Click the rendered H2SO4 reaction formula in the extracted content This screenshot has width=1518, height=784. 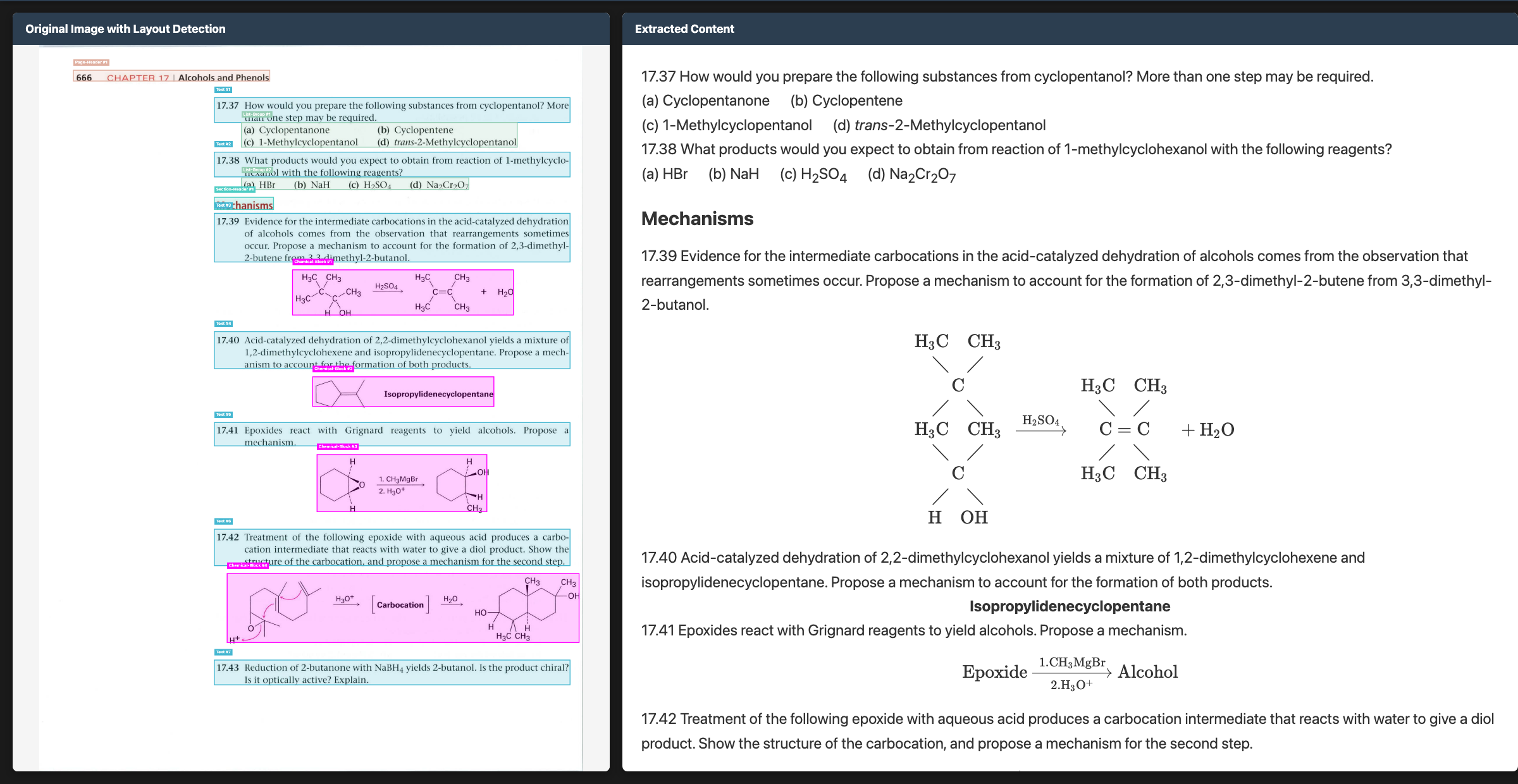click(1074, 429)
